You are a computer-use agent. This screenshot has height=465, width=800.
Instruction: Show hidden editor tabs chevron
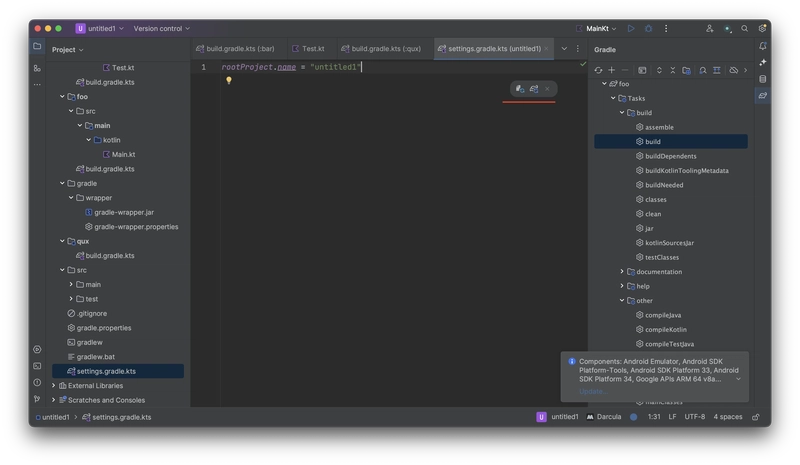pyautogui.click(x=564, y=48)
